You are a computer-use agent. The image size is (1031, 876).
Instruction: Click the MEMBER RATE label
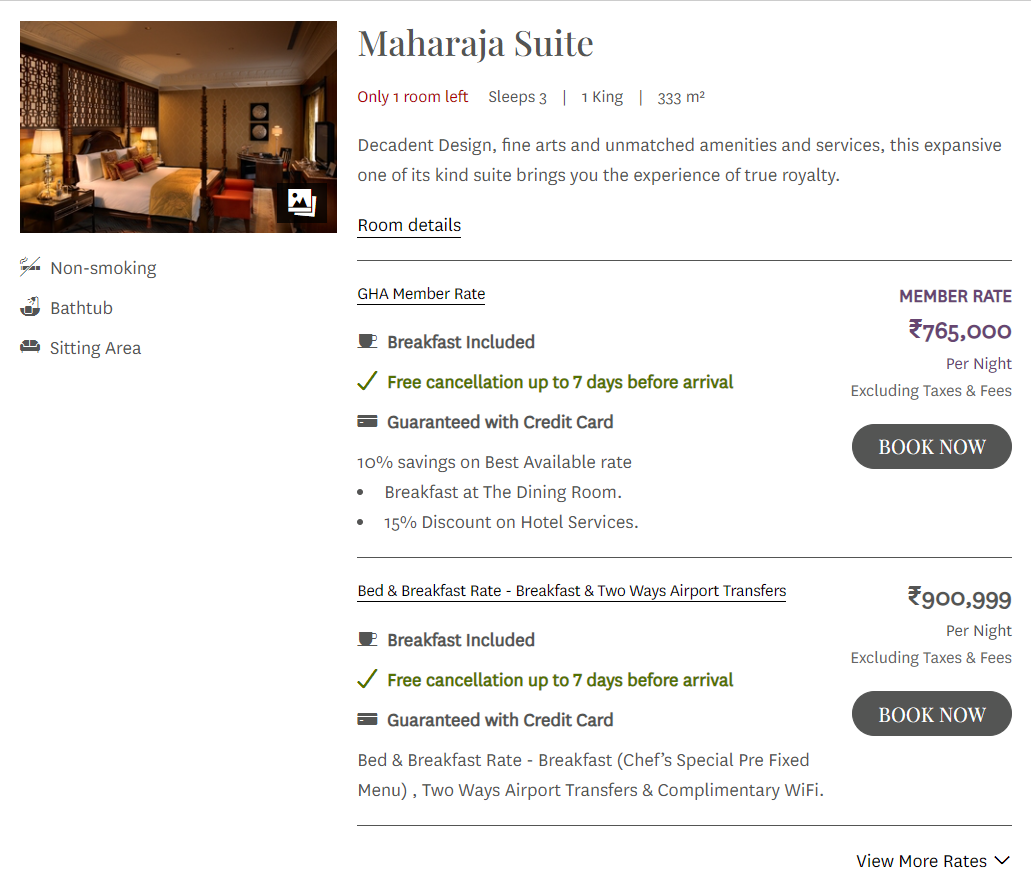click(x=955, y=297)
